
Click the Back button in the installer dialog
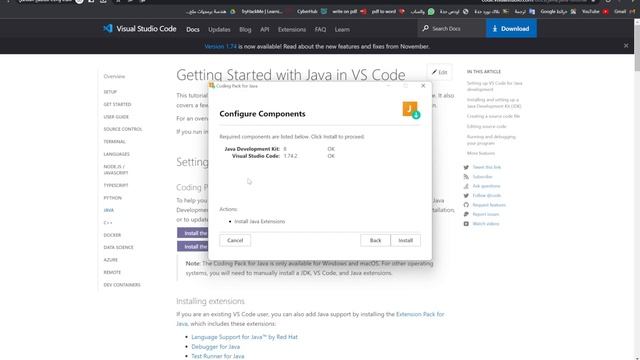[x=375, y=240]
